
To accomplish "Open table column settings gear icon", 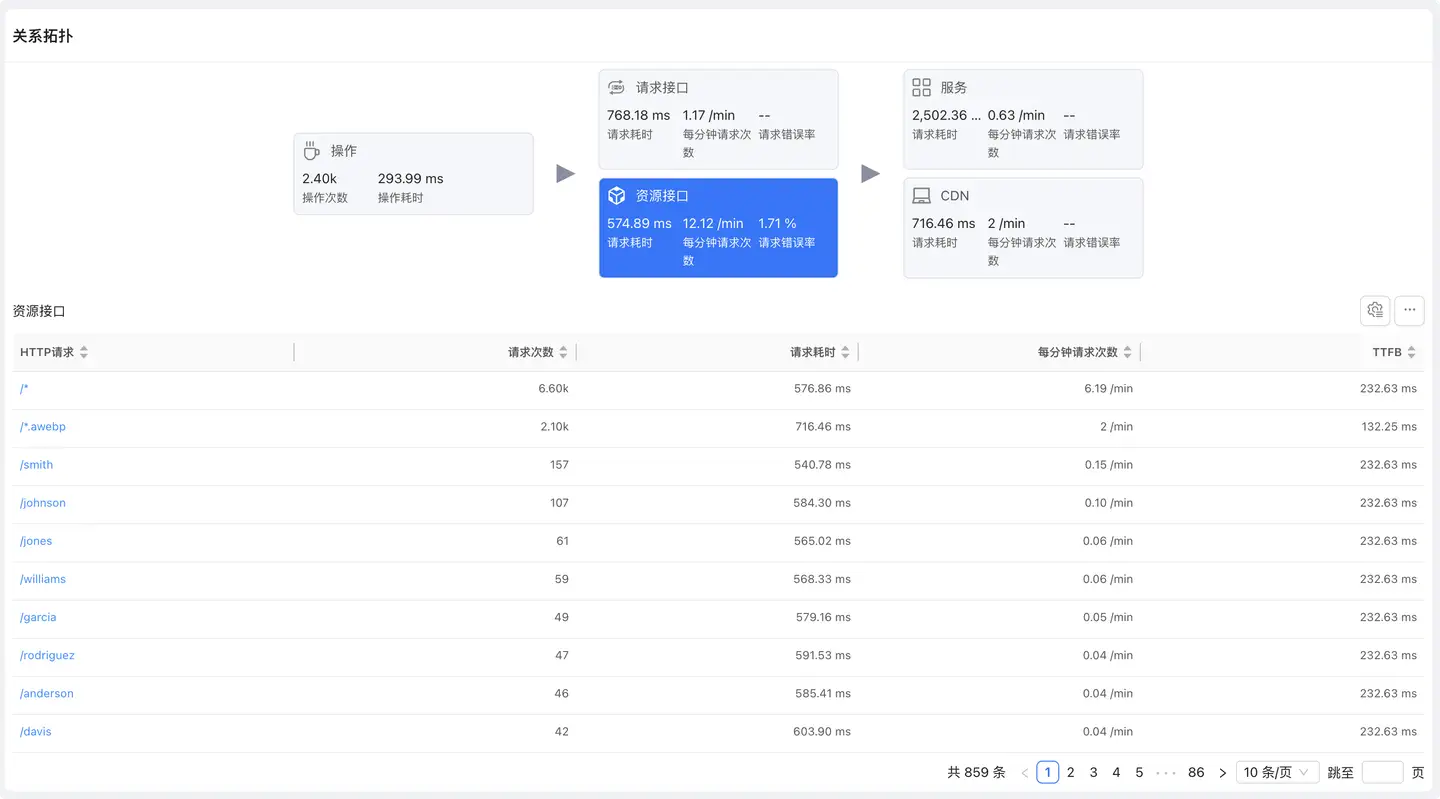I will pos(1375,311).
